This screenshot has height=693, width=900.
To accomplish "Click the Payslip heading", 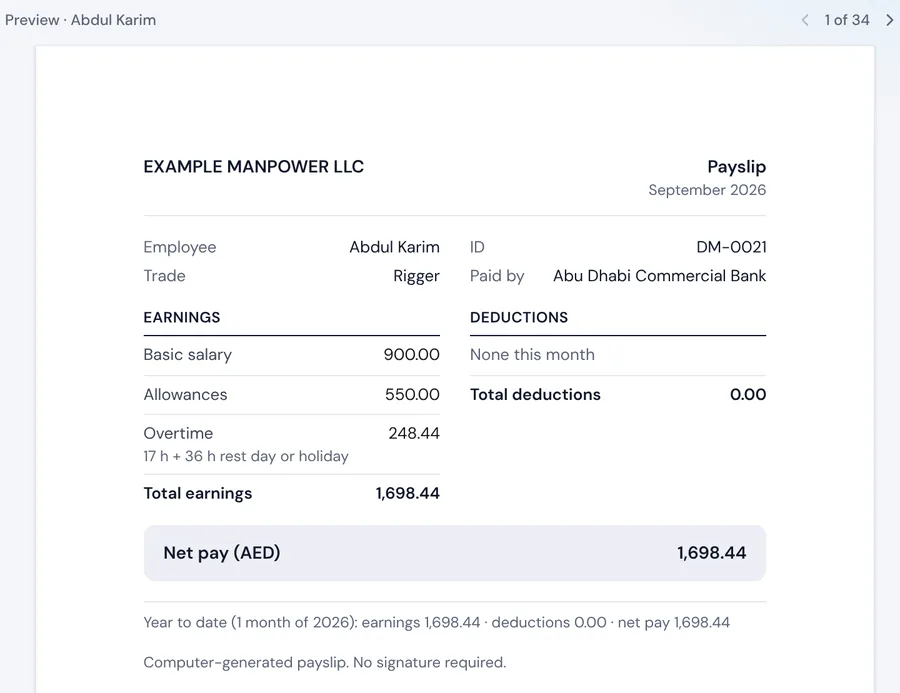I will 736,167.
